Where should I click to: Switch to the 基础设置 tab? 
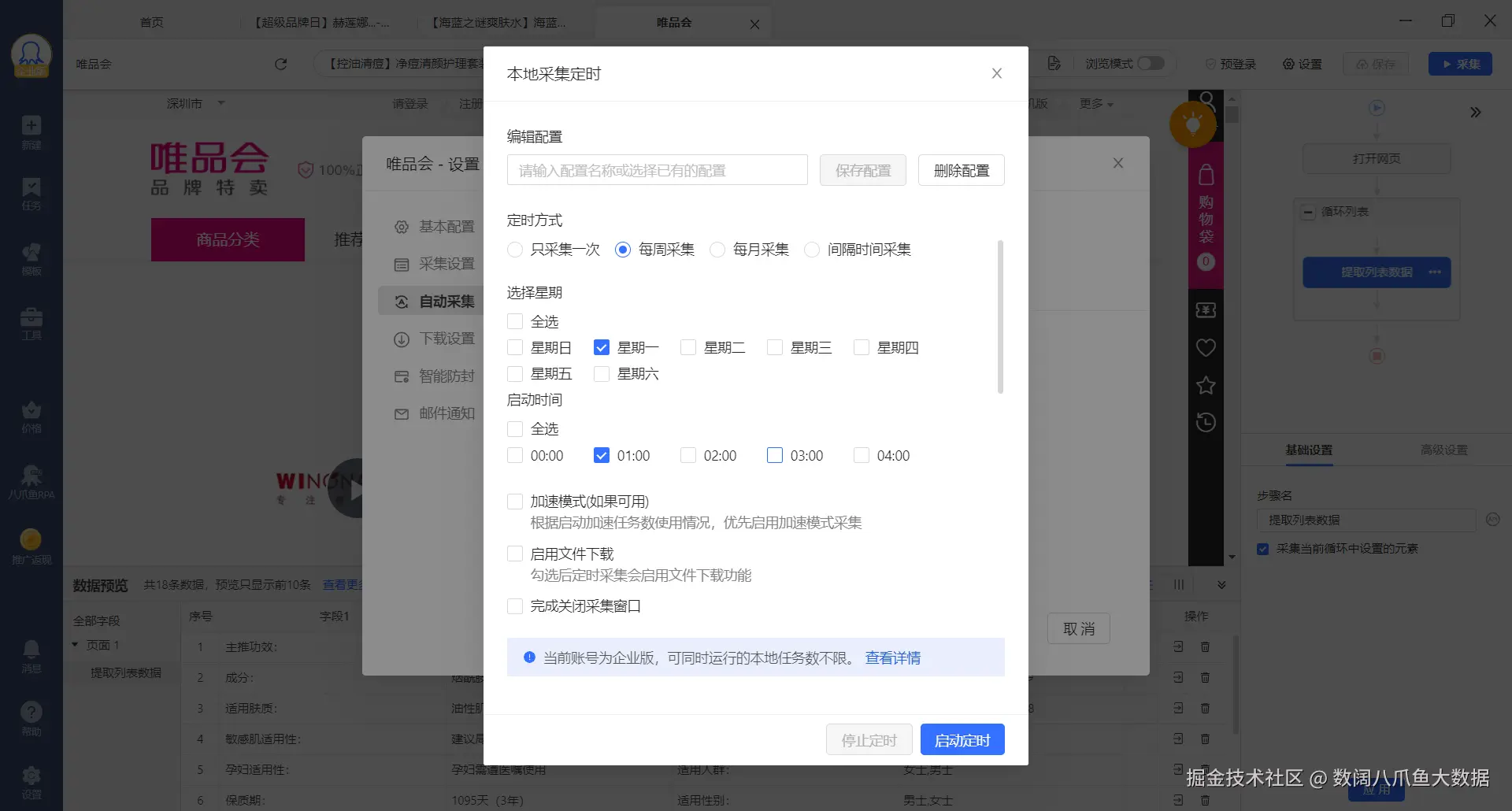[x=1309, y=450]
